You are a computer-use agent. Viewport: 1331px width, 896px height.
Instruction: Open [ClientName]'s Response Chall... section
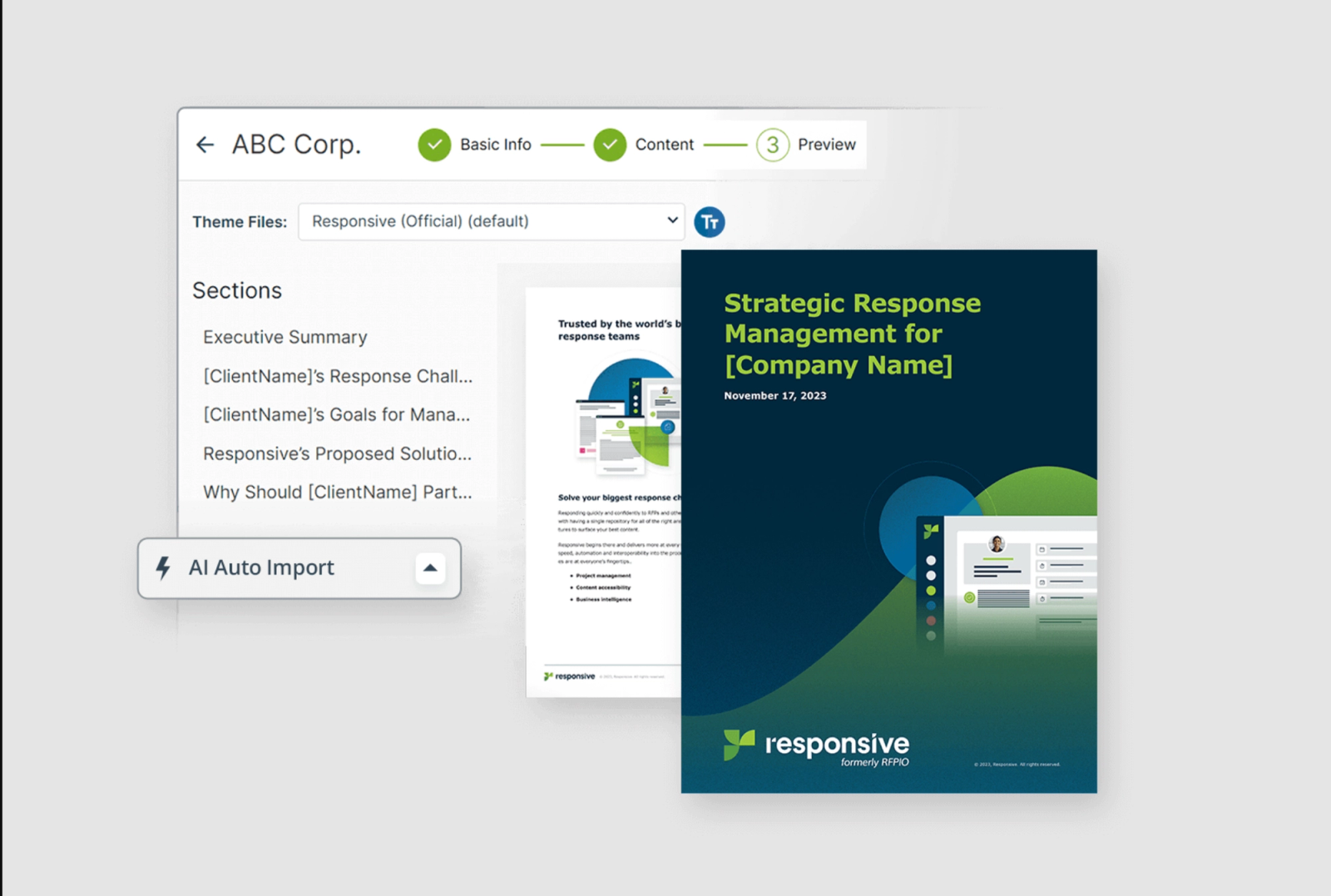(x=338, y=376)
